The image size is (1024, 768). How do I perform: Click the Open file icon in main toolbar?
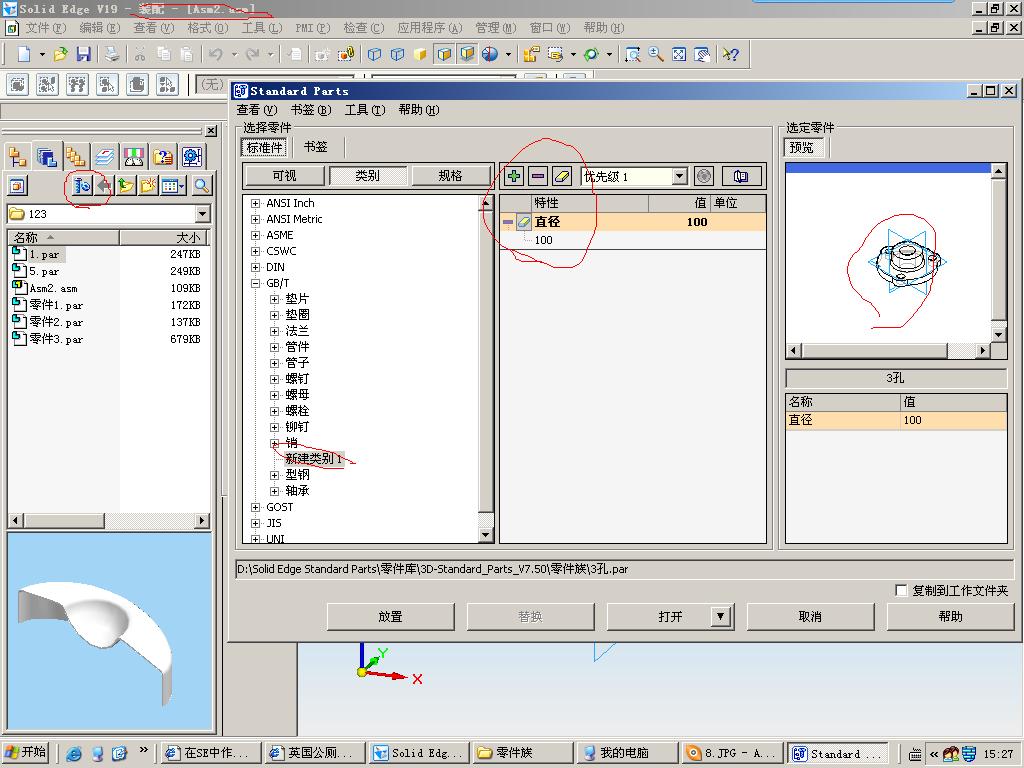[x=61, y=54]
